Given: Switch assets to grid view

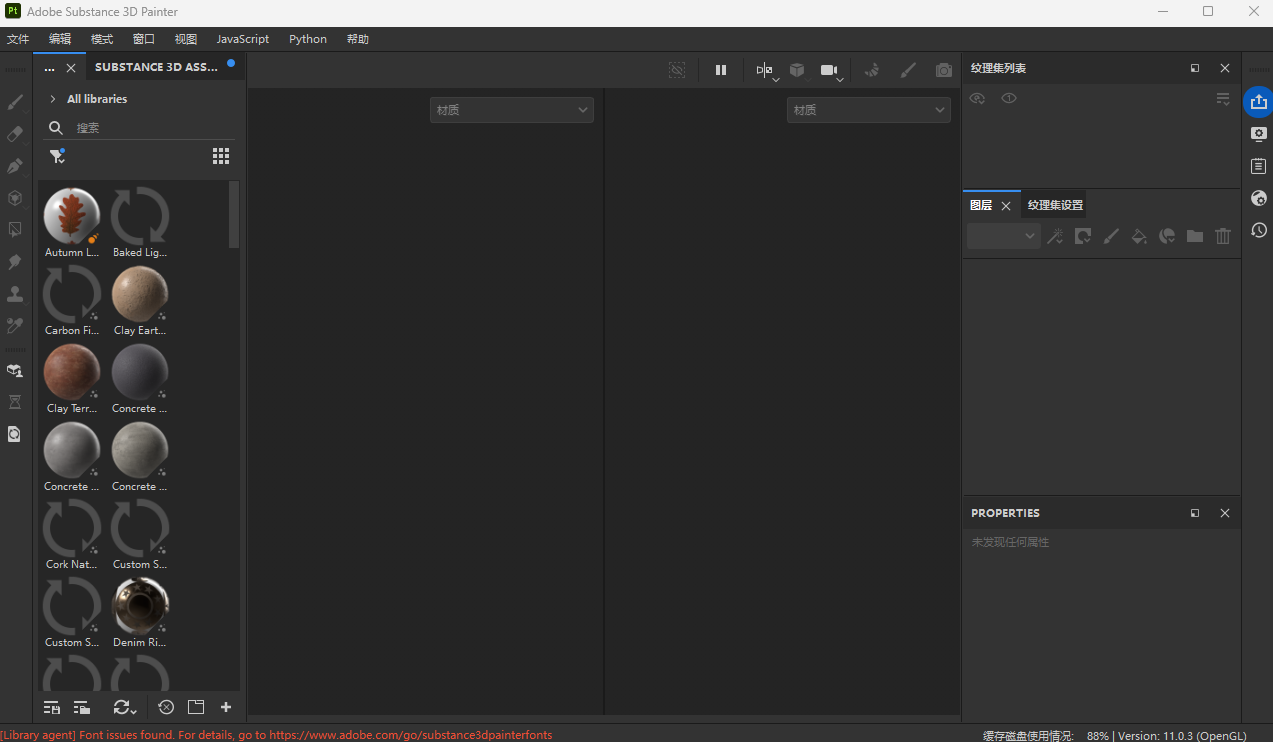Looking at the screenshot, I should tap(221, 156).
